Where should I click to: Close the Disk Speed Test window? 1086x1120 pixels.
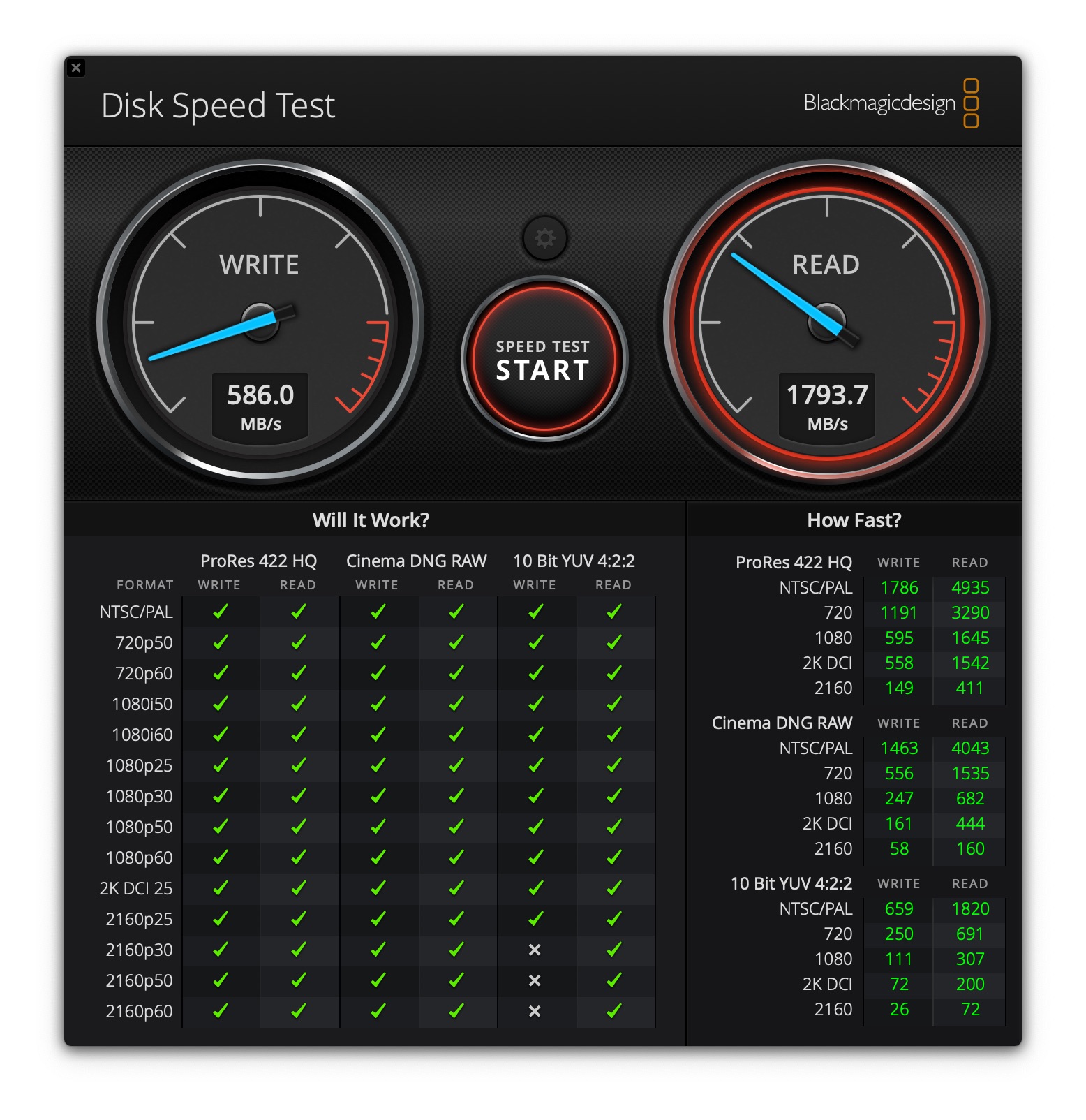point(76,68)
